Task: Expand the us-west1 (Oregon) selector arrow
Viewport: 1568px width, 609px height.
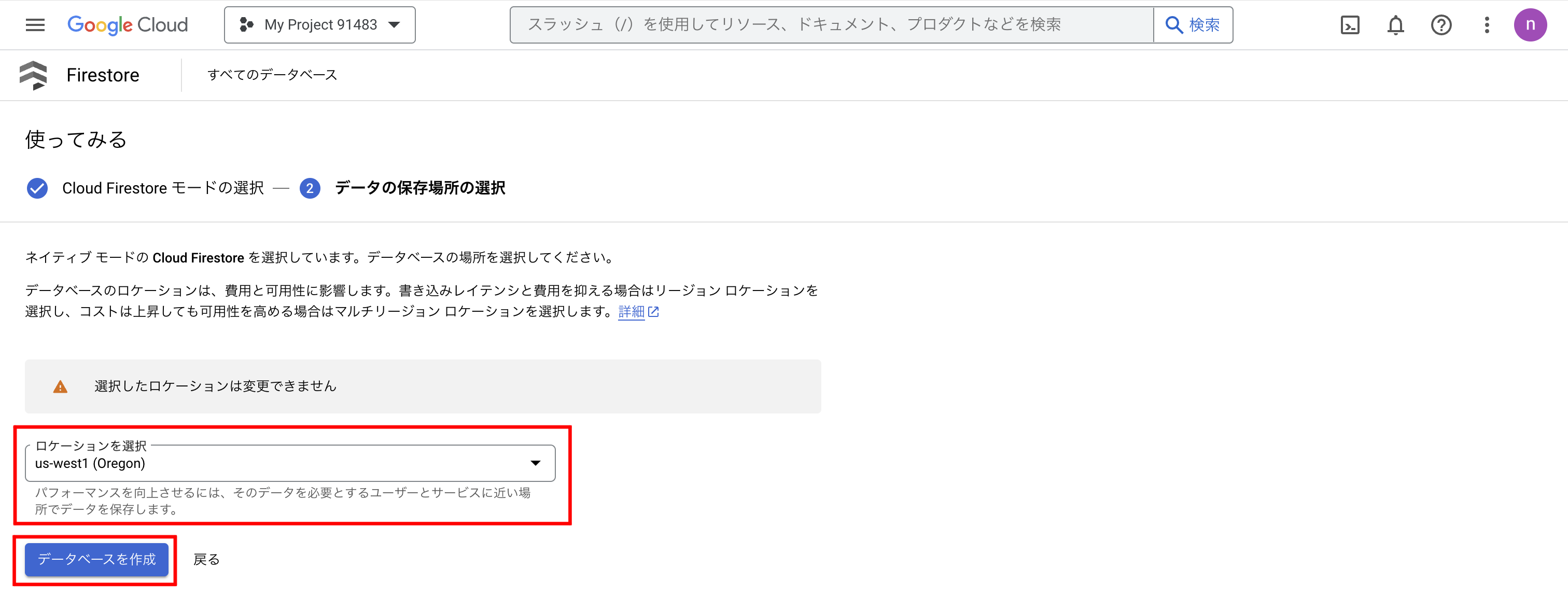Action: click(535, 463)
